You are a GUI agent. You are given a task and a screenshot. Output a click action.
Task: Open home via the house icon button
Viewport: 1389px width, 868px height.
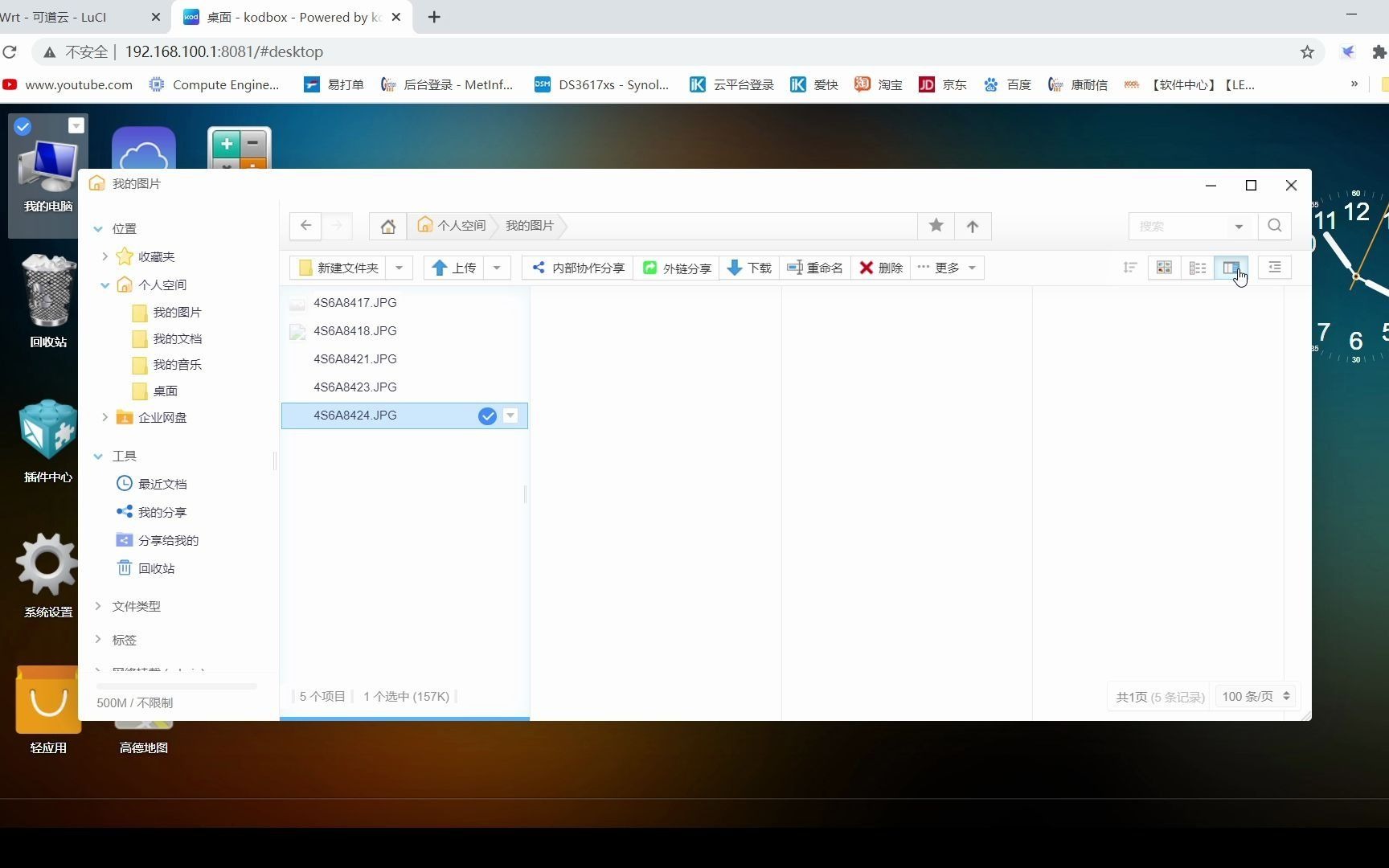387,226
